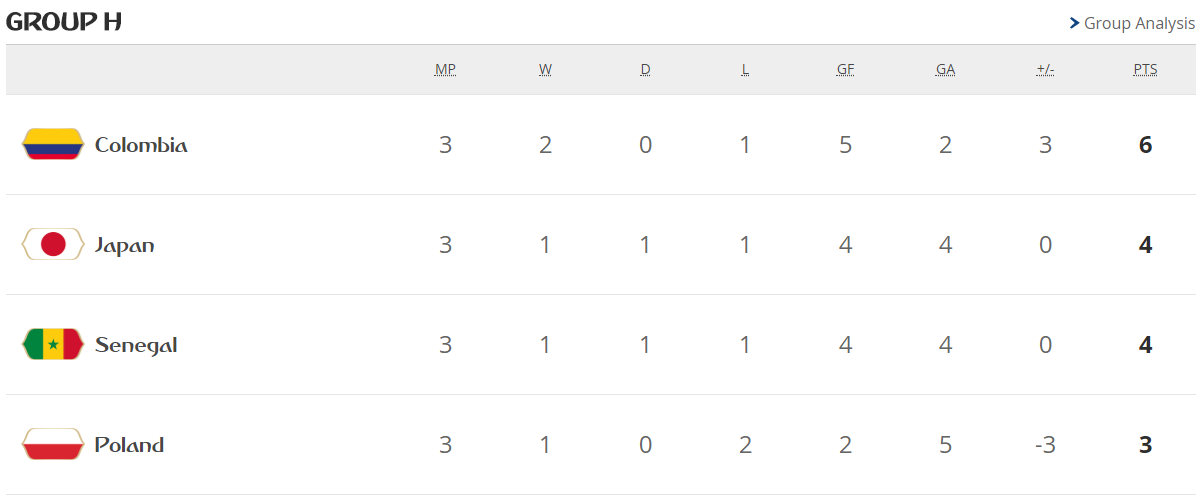Click the Colombia flag icon

coord(52,145)
